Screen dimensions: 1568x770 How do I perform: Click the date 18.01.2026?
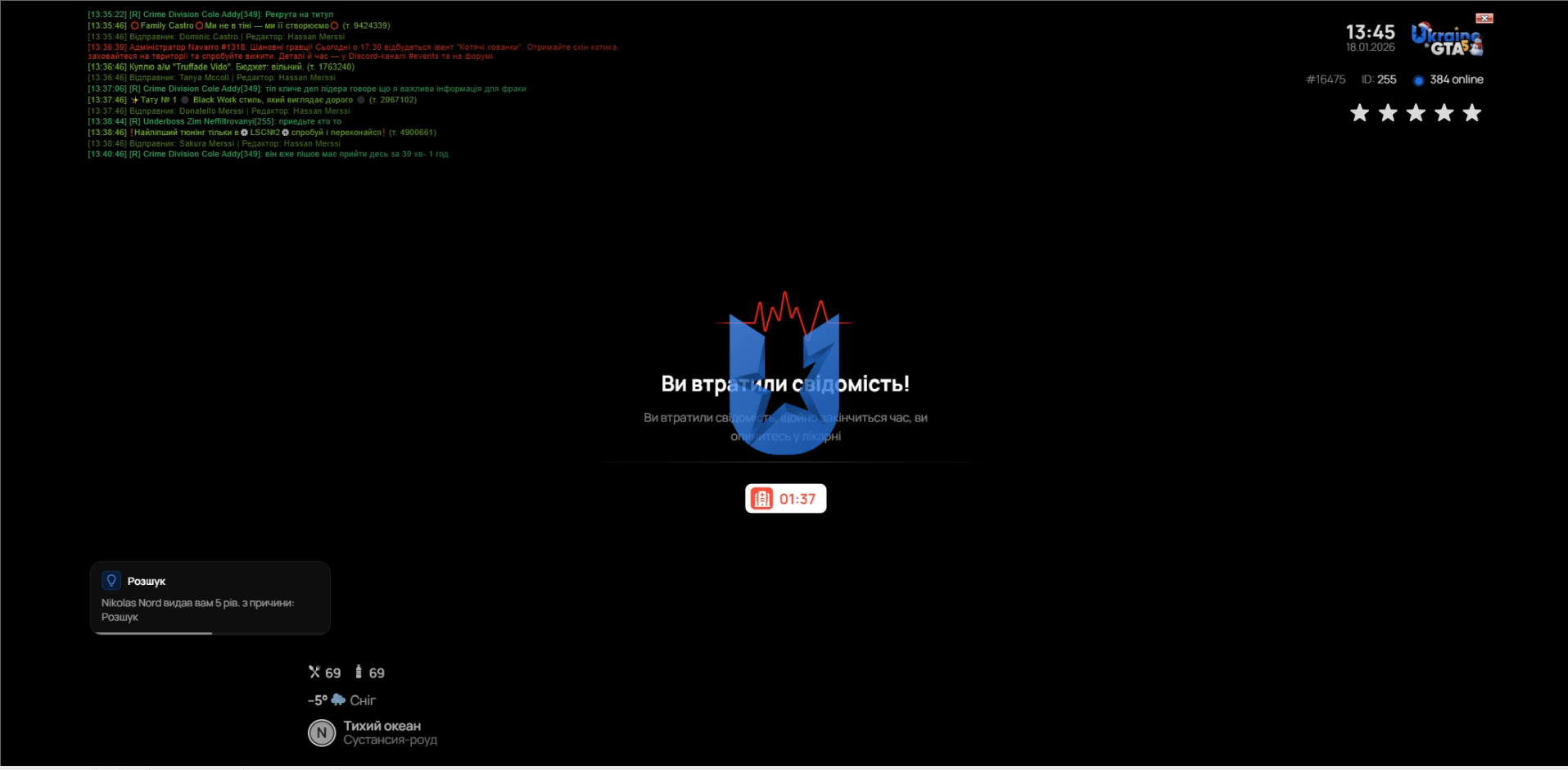1371,48
